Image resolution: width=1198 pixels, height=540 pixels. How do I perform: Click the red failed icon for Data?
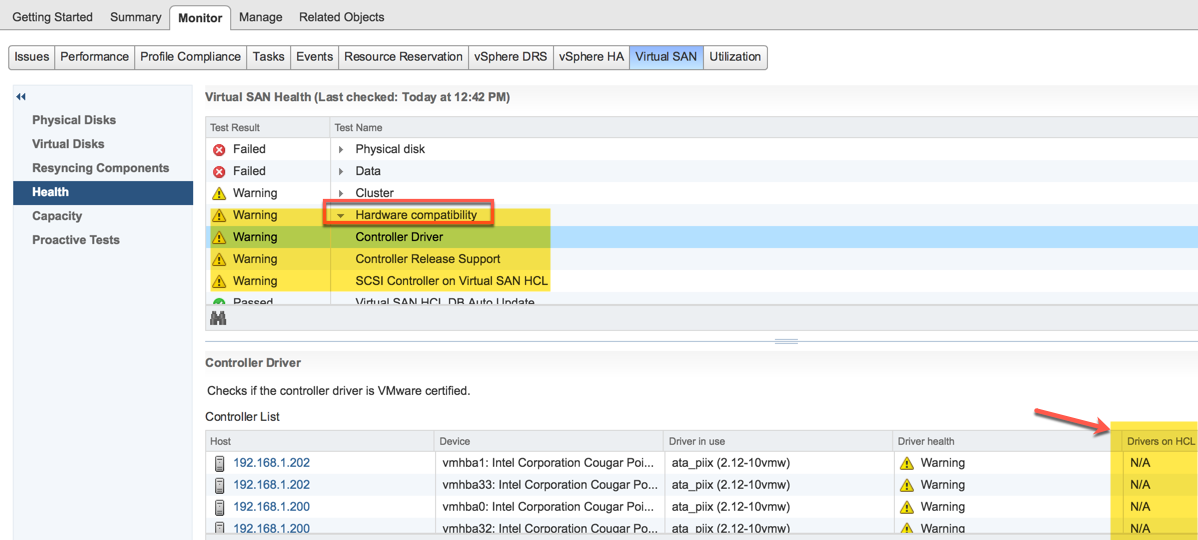pyautogui.click(x=219, y=172)
